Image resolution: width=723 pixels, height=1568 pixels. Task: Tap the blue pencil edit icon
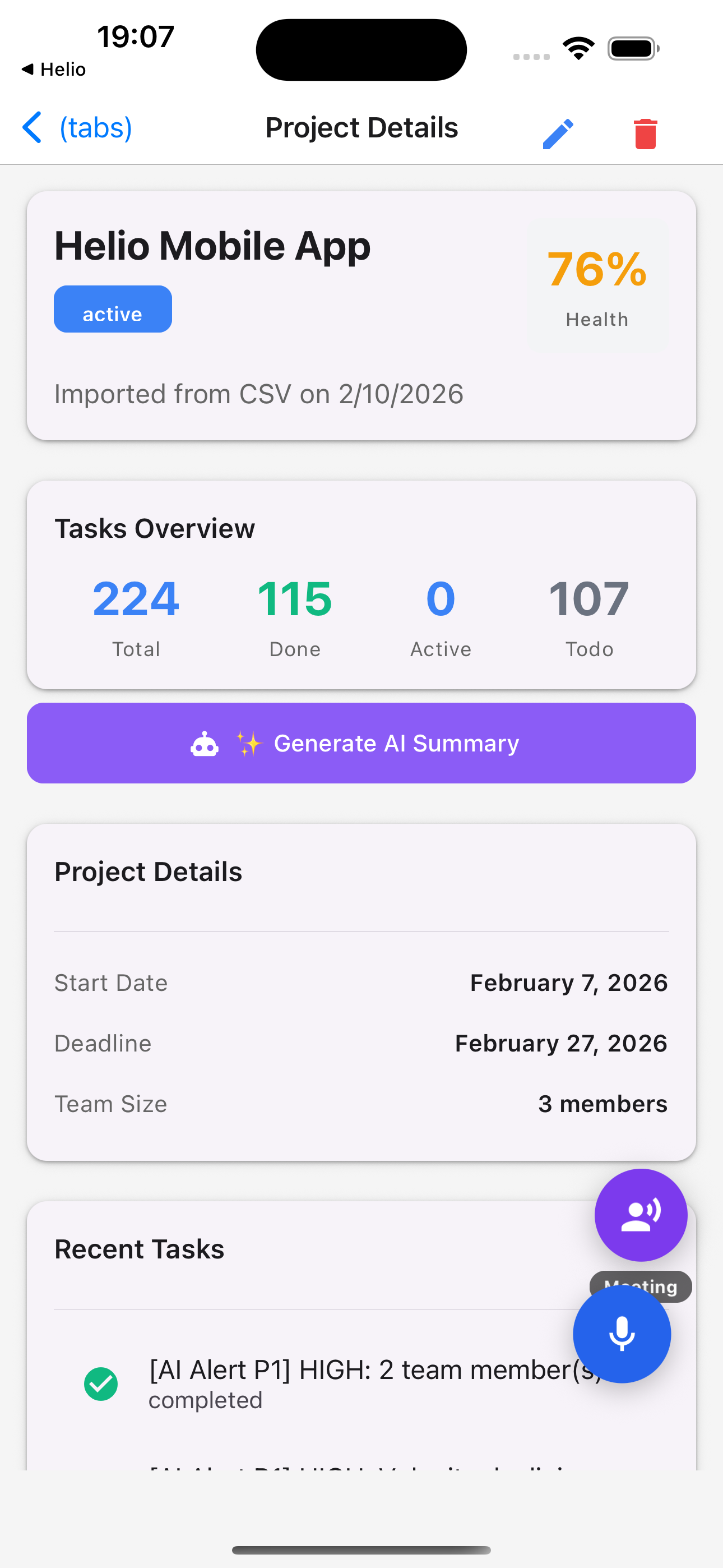(x=558, y=133)
